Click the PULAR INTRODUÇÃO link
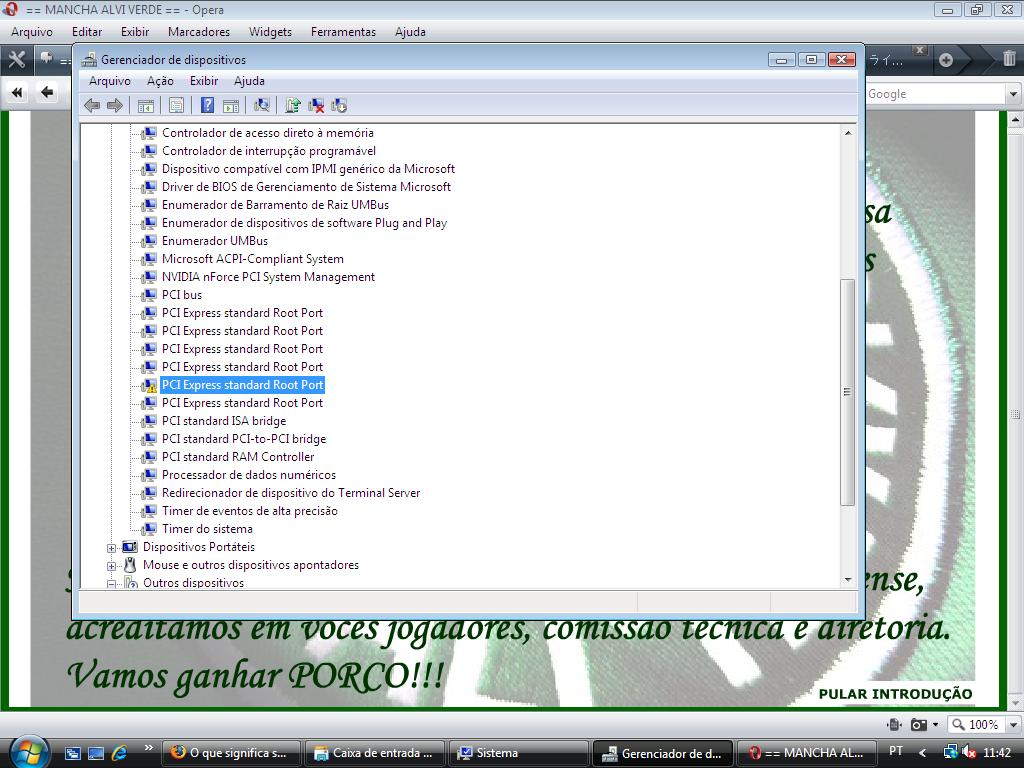Screen dimensions: 1024x768 point(895,694)
